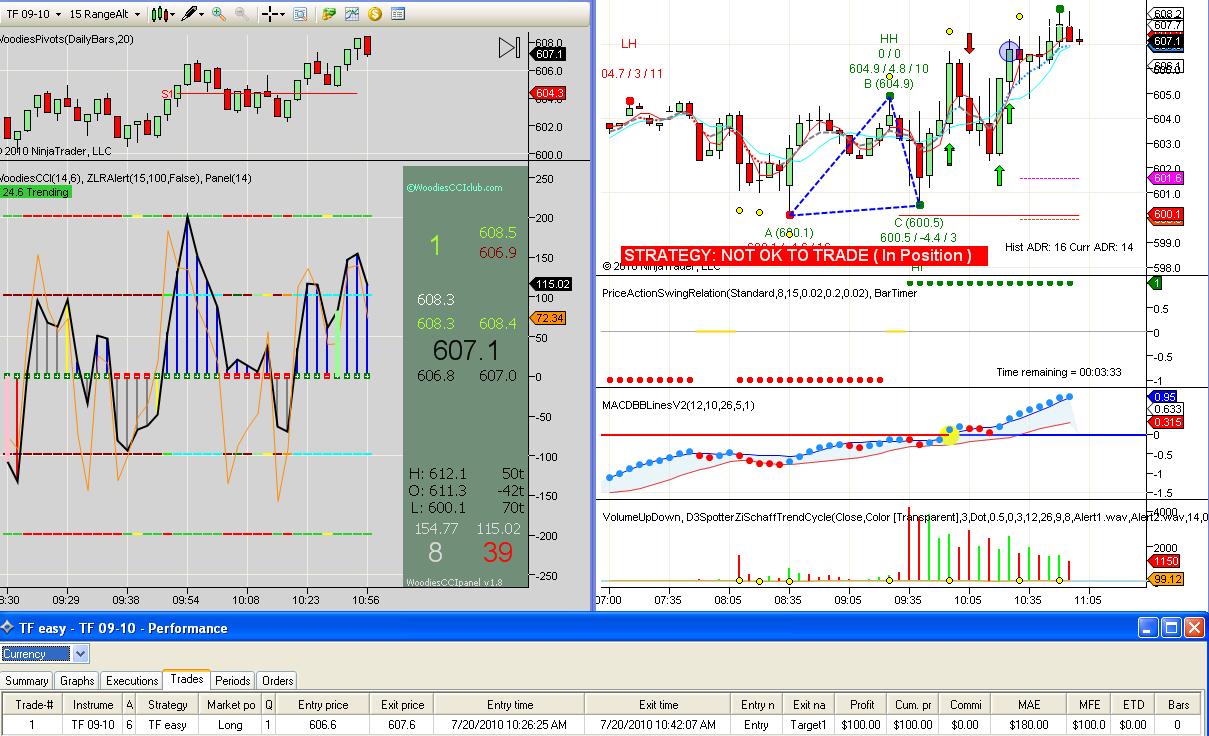Image resolution: width=1209 pixels, height=736 pixels.
Task: Click the Time remaining = 00:03:33 text
Action: click(x=1059, y=372)
